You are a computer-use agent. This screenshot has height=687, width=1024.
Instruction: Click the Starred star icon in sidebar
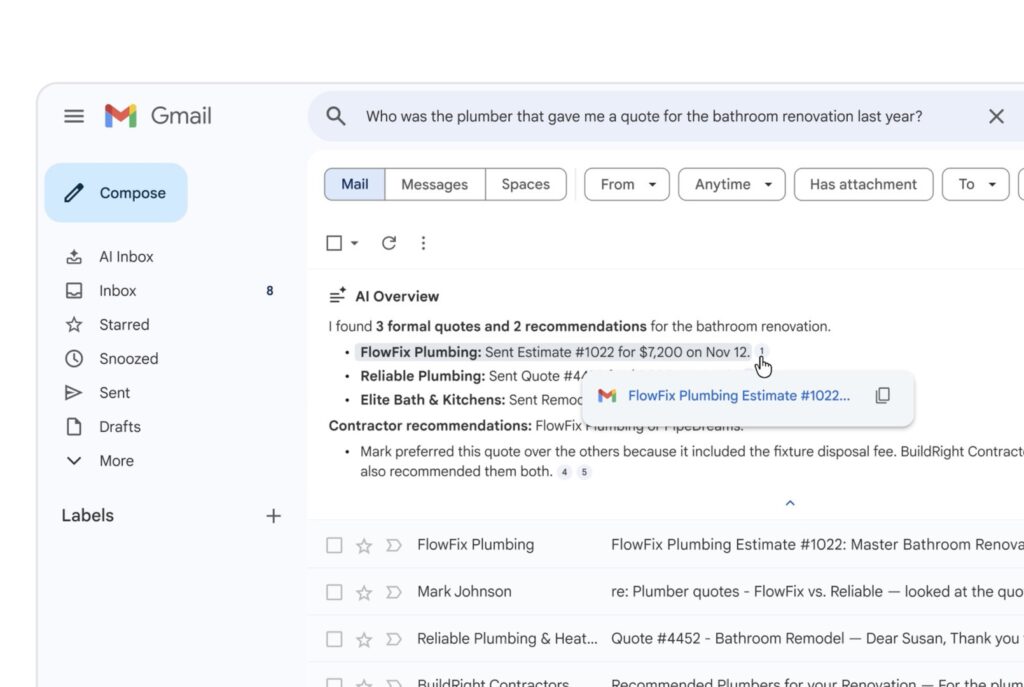point(74,325)
